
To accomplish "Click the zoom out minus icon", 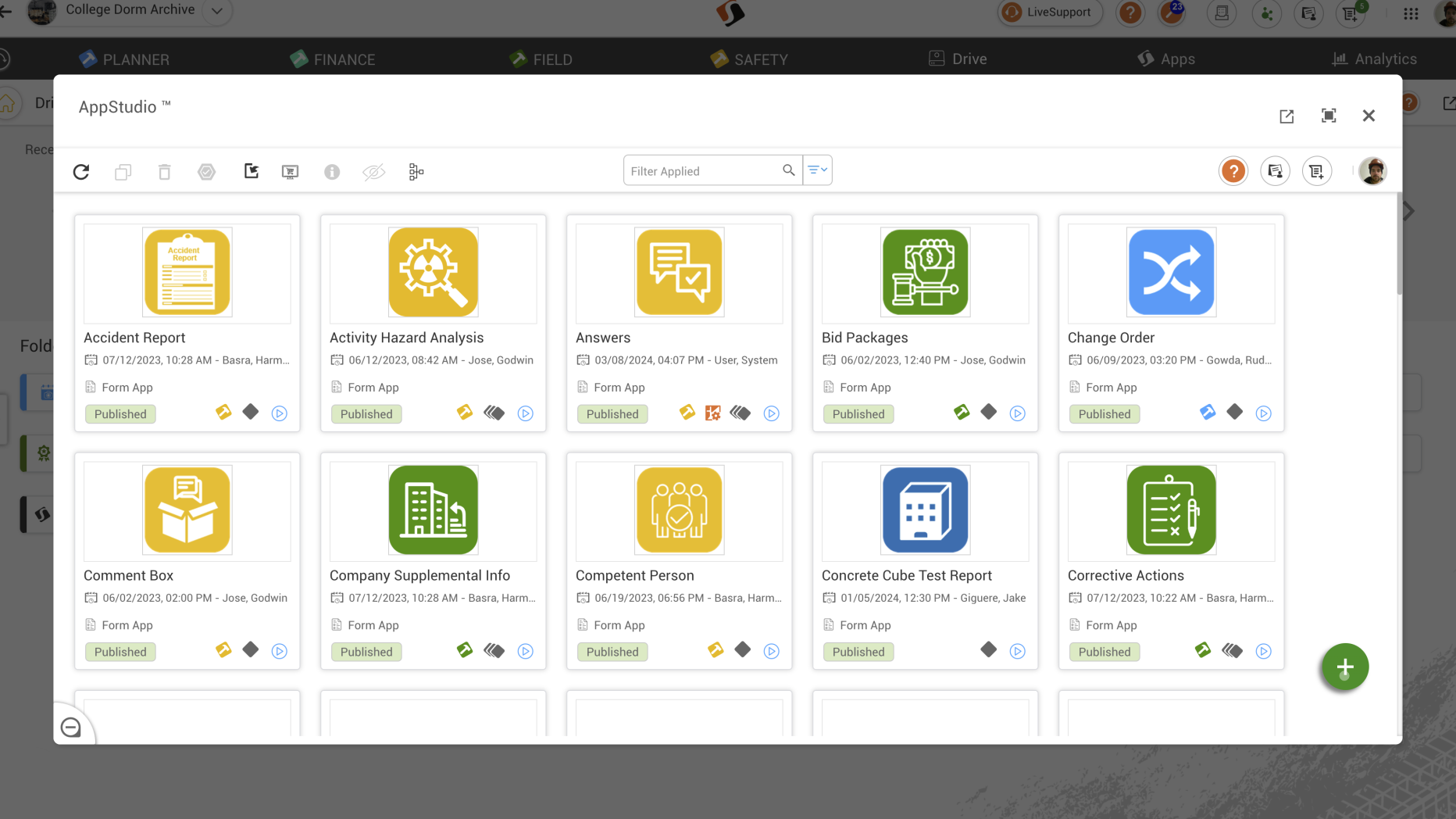I will click(x=71, y=728).
